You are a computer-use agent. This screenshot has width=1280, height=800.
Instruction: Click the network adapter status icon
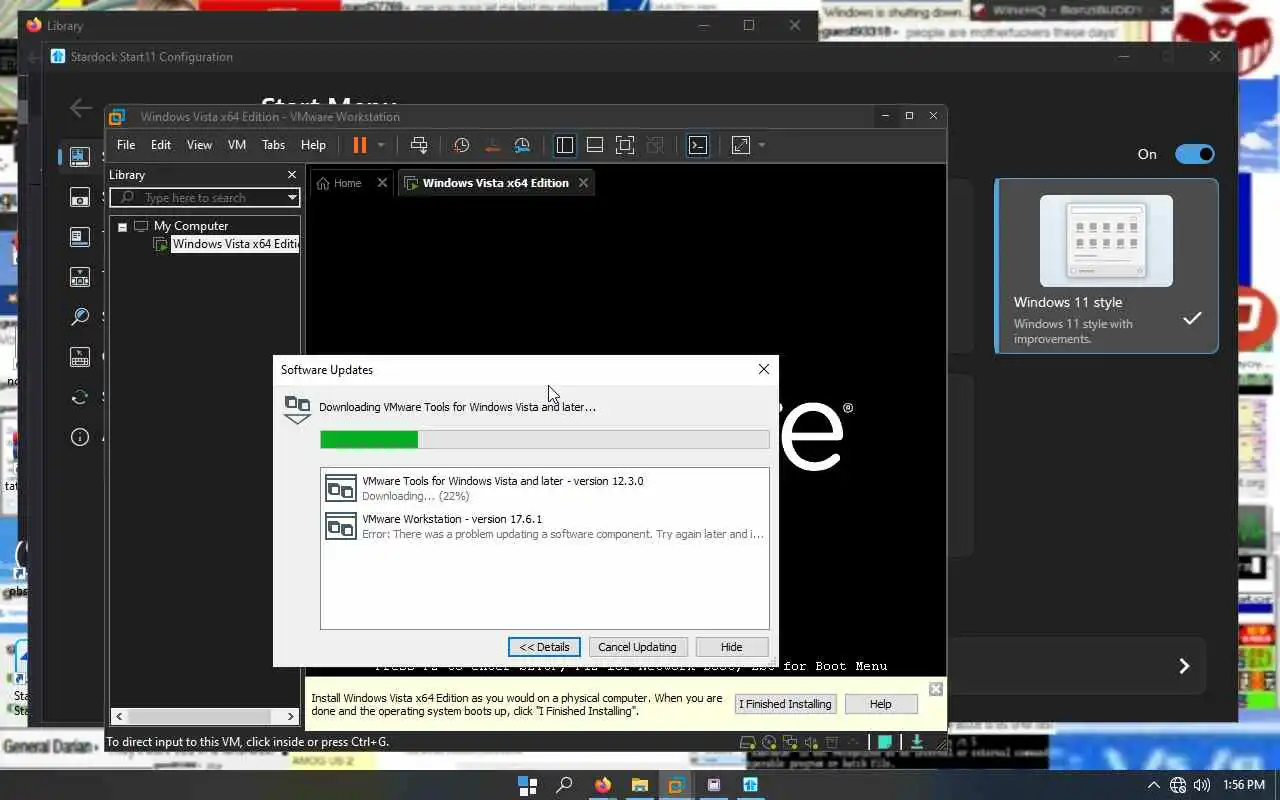[790, 742]
